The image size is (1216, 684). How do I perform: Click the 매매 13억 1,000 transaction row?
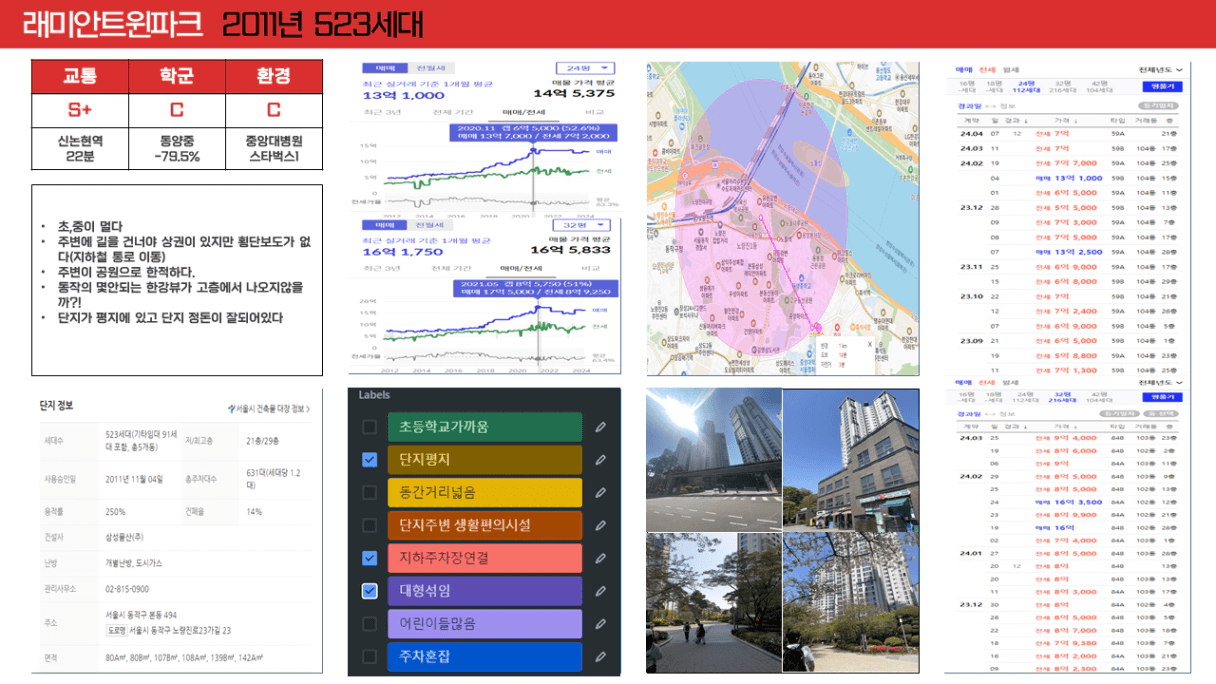(1069, 178)
